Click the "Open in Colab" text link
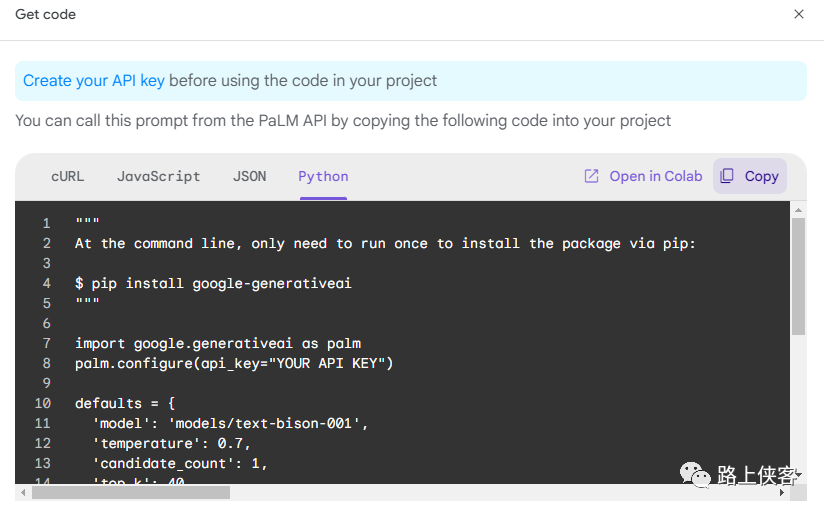This screenshot has width=824, height=512. [656, 176]
